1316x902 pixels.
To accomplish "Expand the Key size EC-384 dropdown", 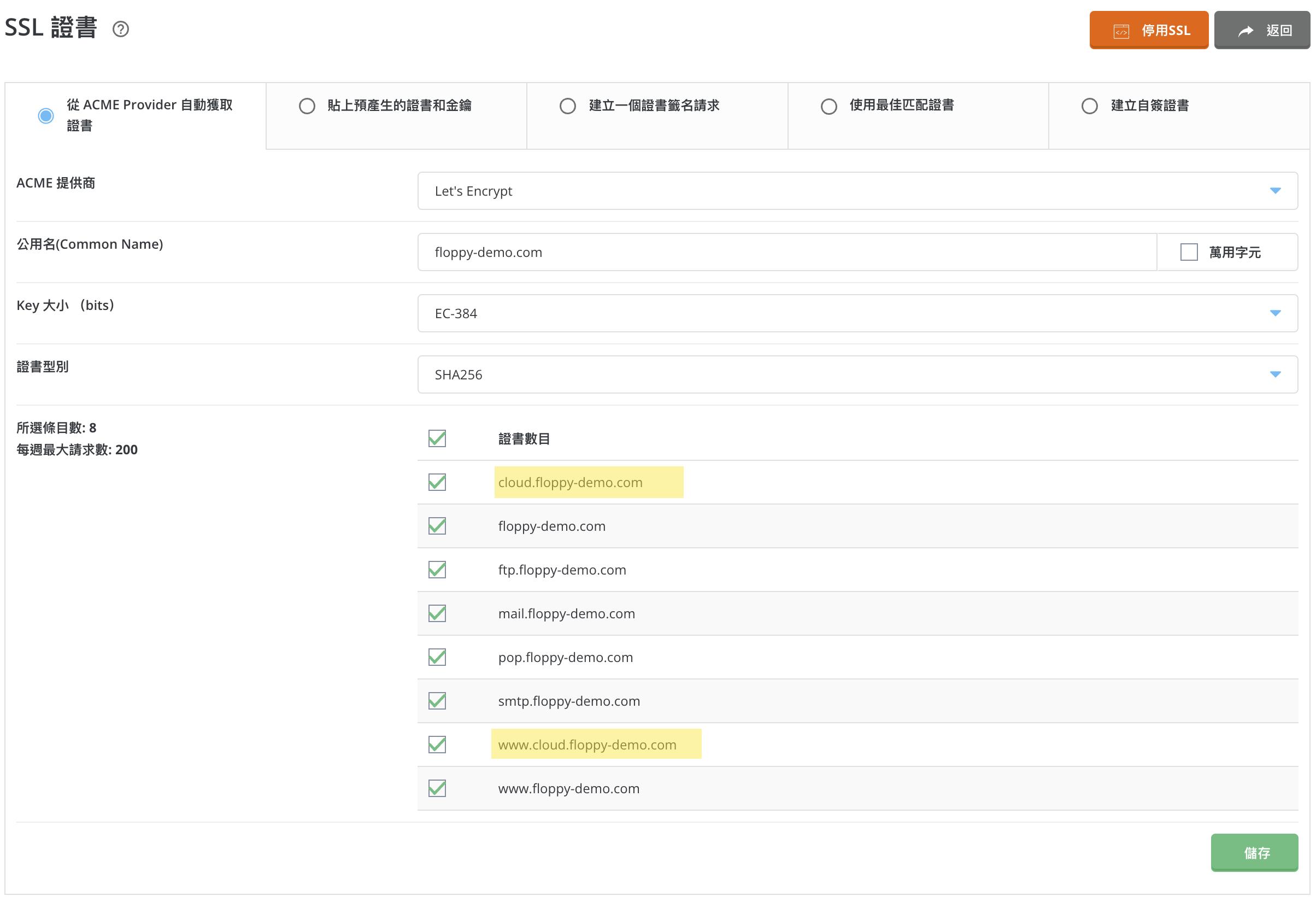I will (857, 313).
